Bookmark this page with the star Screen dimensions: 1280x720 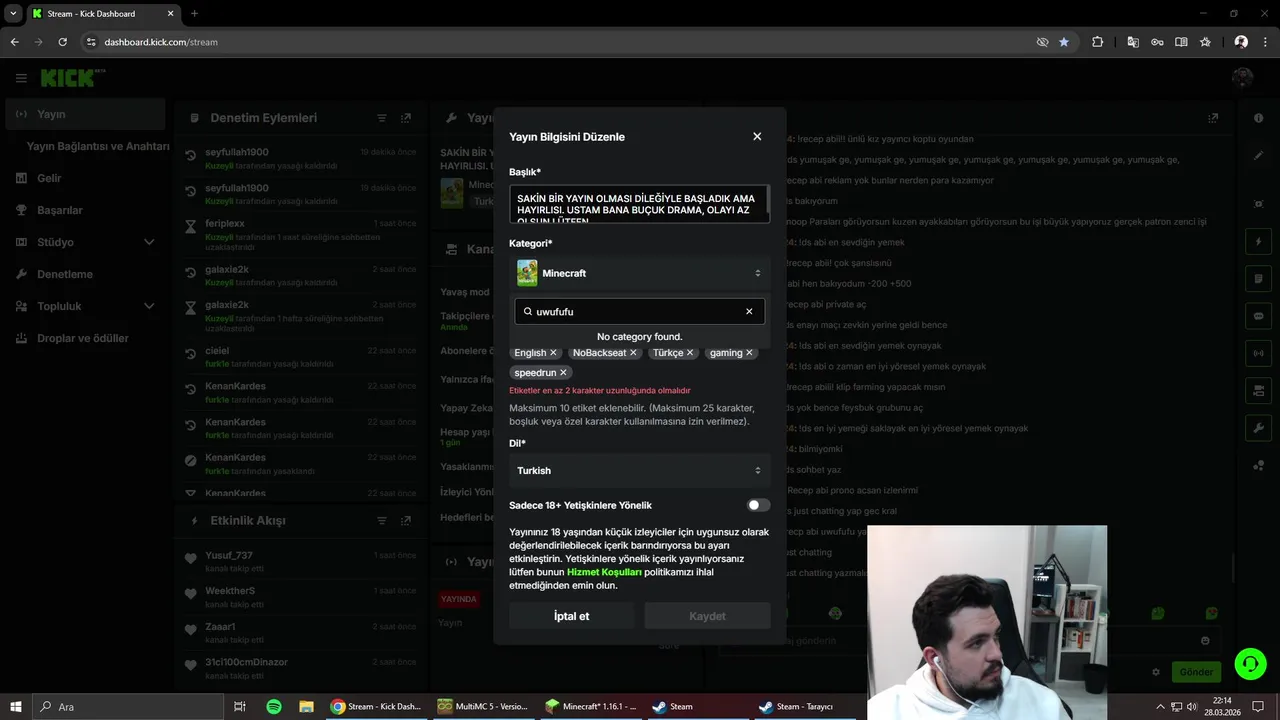coord(1063,42)
